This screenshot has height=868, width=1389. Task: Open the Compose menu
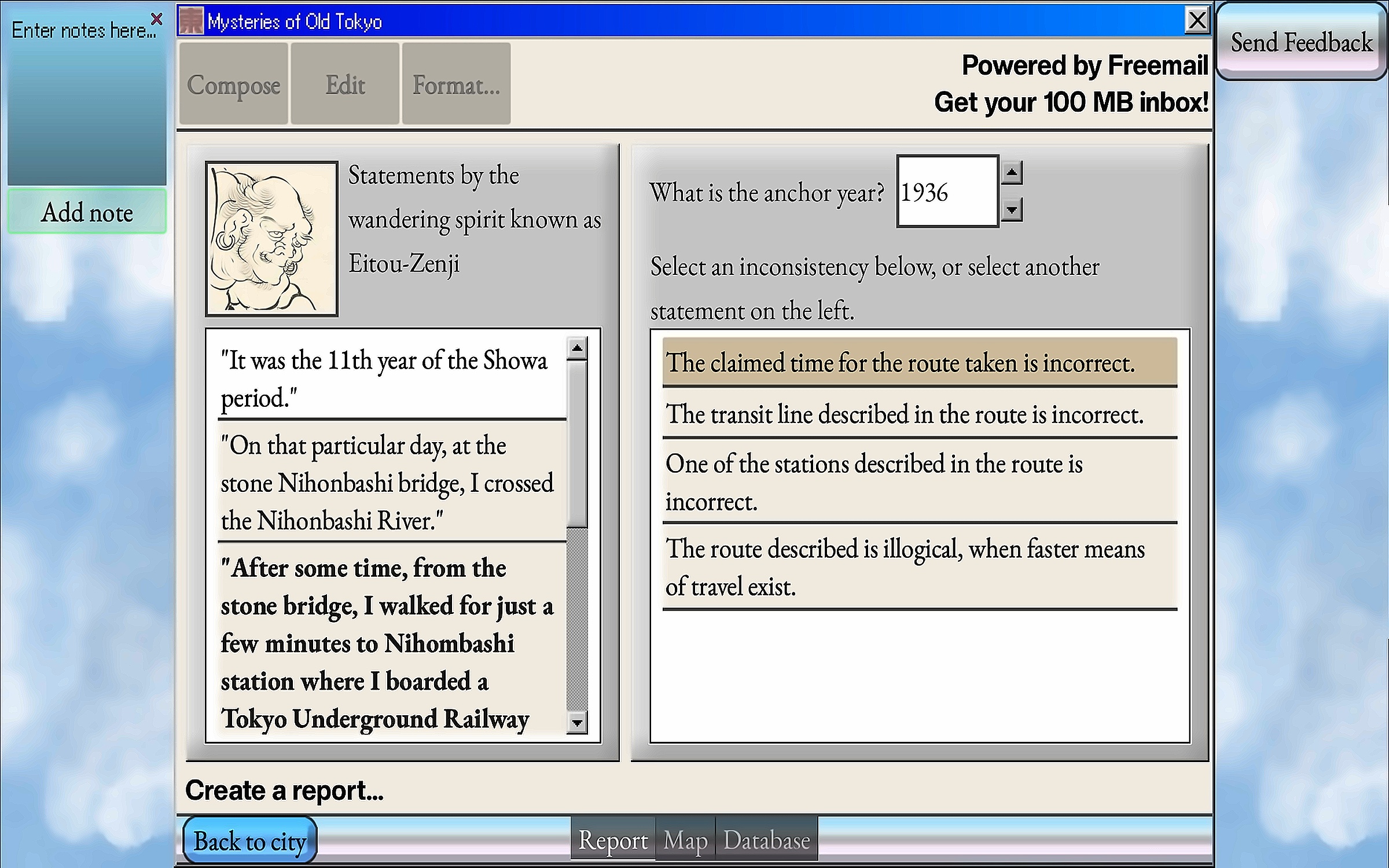(x=233, y=84)
